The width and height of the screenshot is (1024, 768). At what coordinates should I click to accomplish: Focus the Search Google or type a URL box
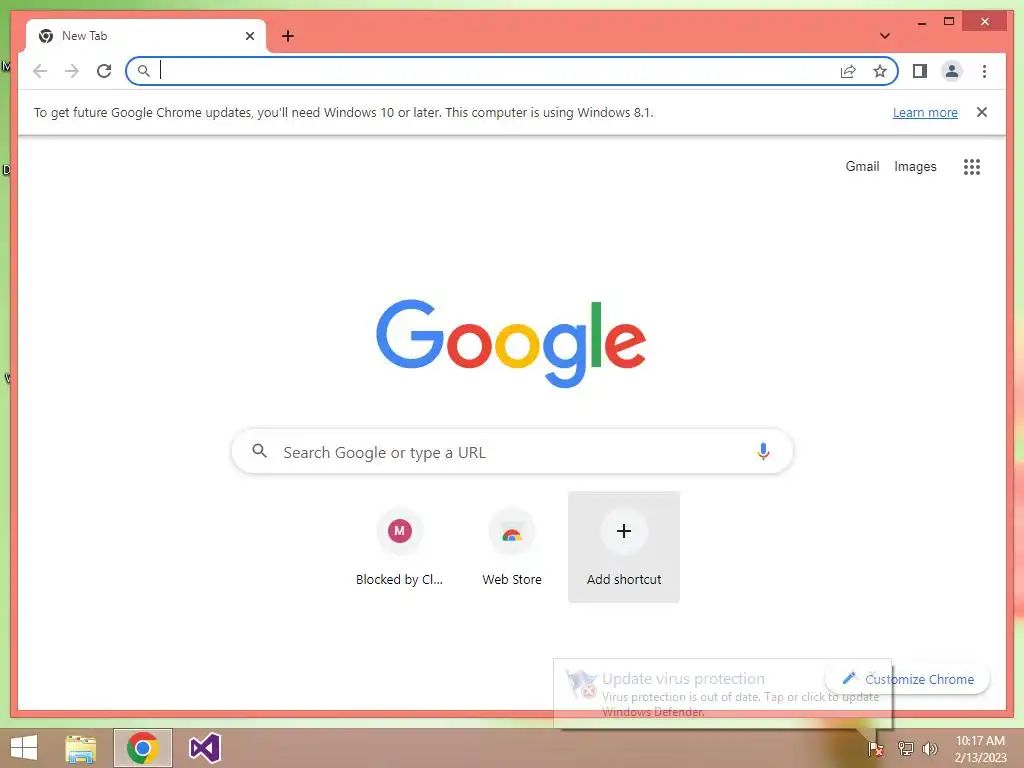tap(512, 451)
